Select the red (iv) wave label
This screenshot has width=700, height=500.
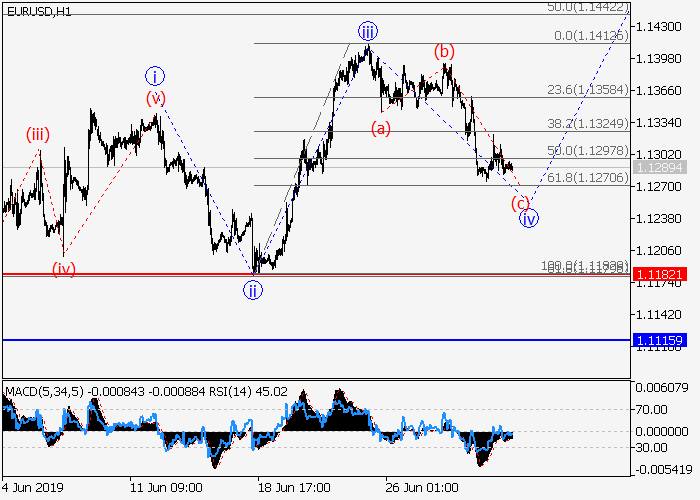pos(63,268)
